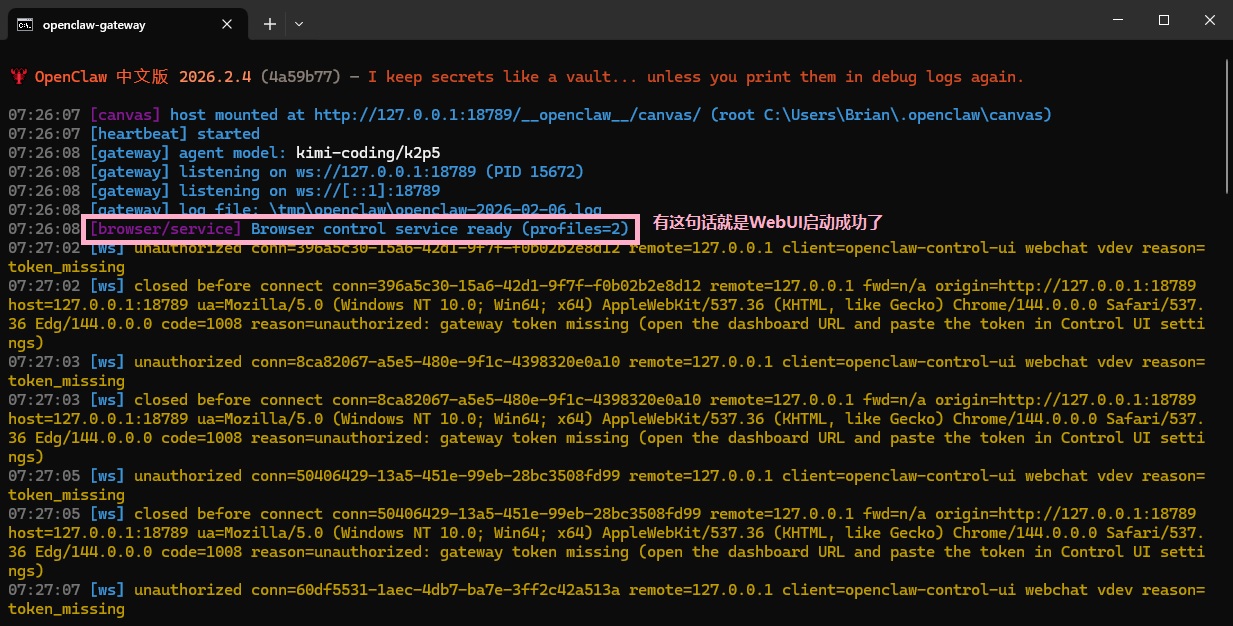Maximize the terminal window
The width and height of the screenshot is (1233, 626).
pos(1164,20)
